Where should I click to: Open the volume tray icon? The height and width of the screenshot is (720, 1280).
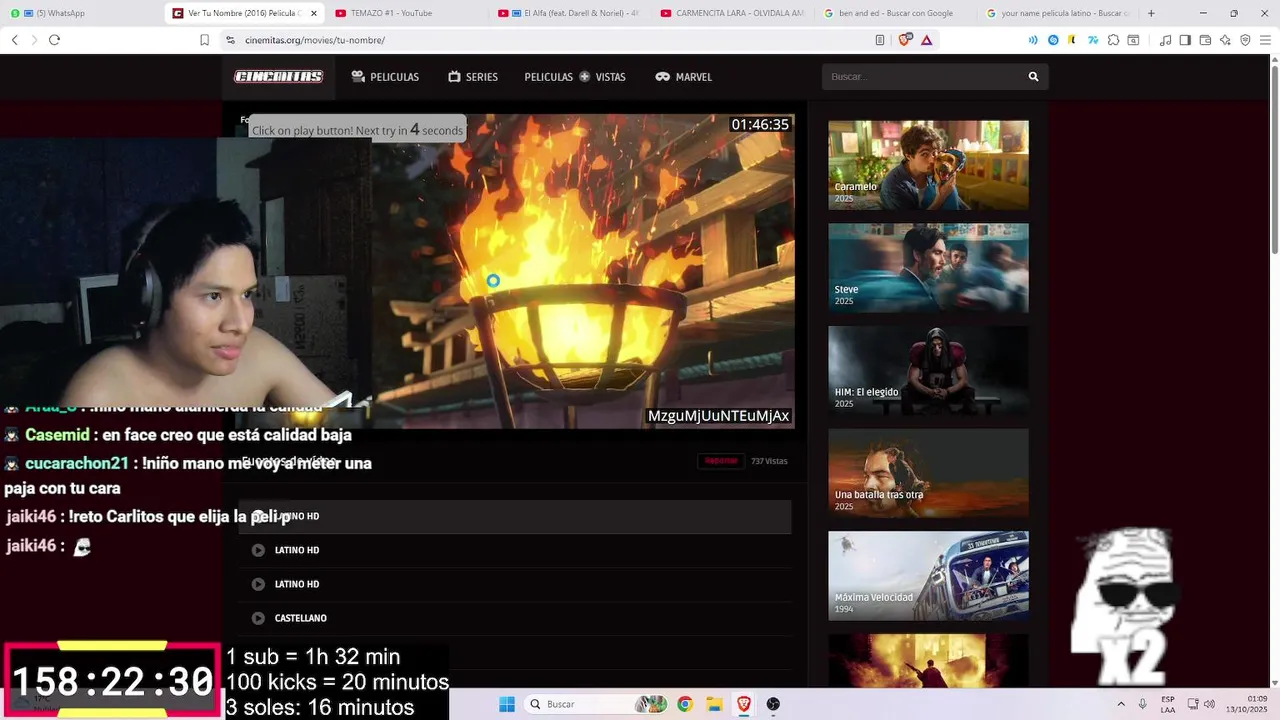(1209, 704)
